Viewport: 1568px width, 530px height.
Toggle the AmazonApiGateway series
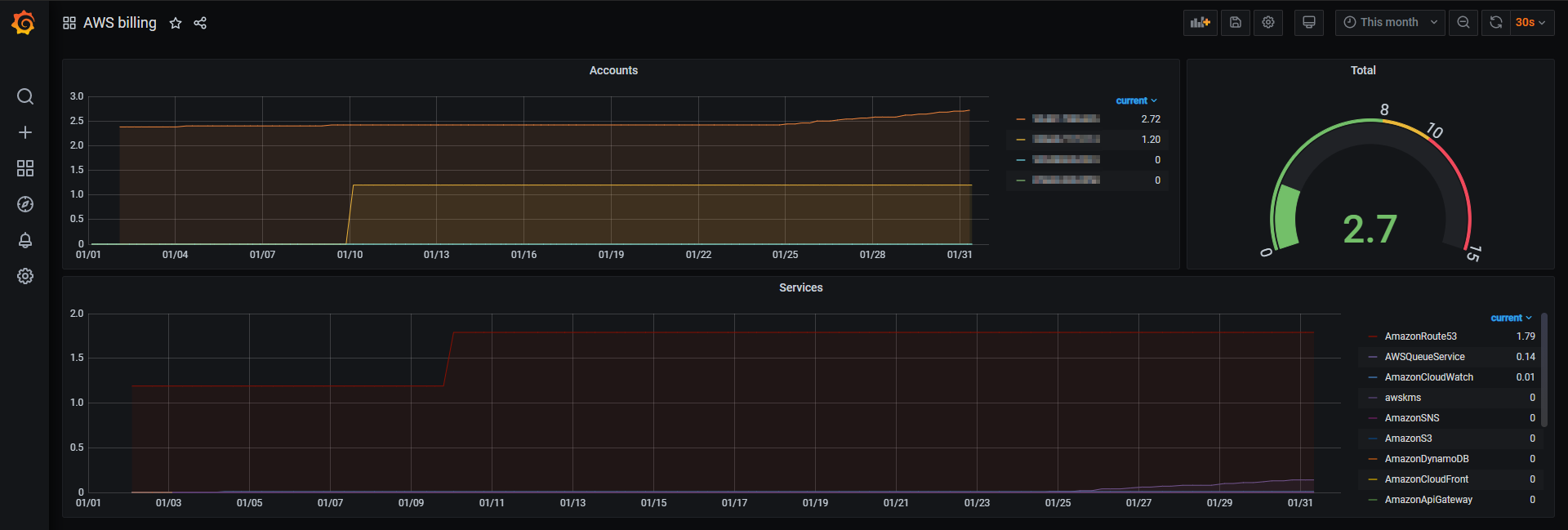click(x=1428, y=500)
